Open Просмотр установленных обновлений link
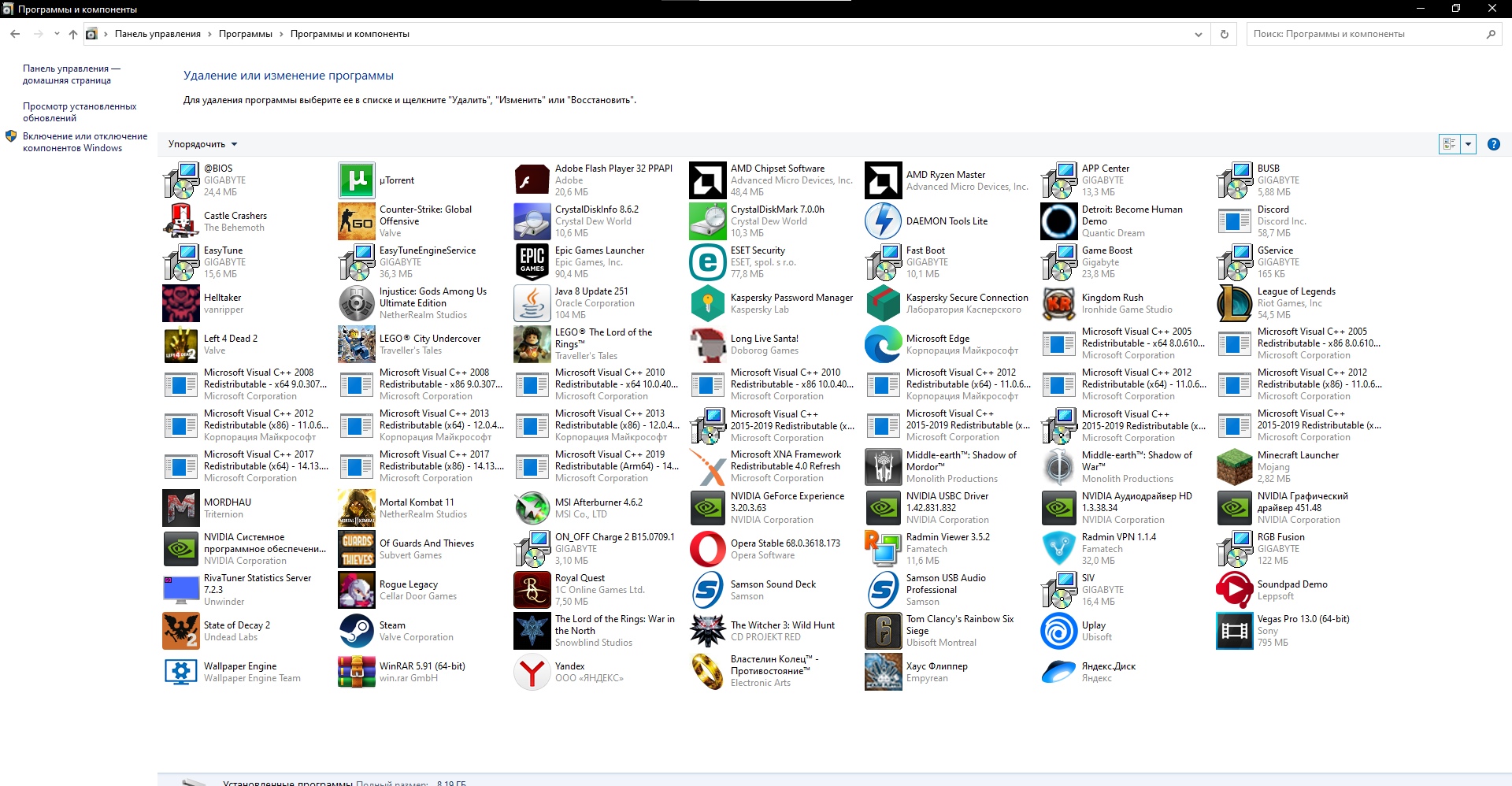Screen dimensions: 1512x786 (x=80, y=112)
